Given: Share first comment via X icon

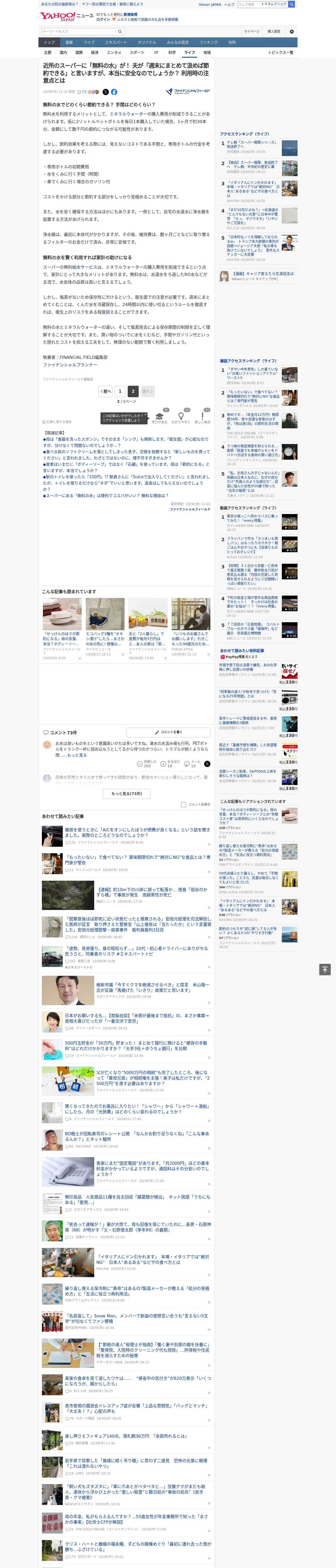Looking at the screenshot, I should pyautogui.click(x=207, y=763).
